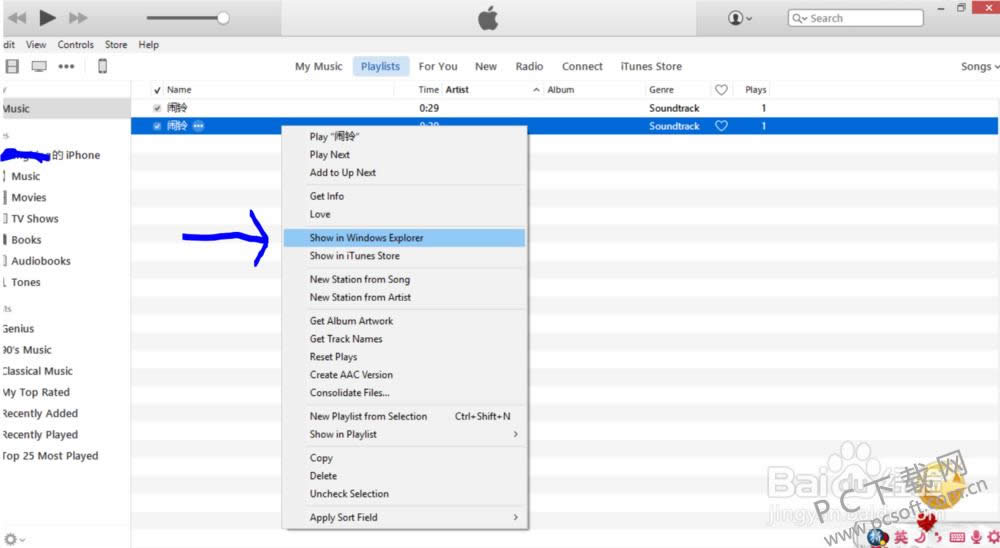
Task: Click the ellipsis button next to the selected song
Action: point(198,126)
